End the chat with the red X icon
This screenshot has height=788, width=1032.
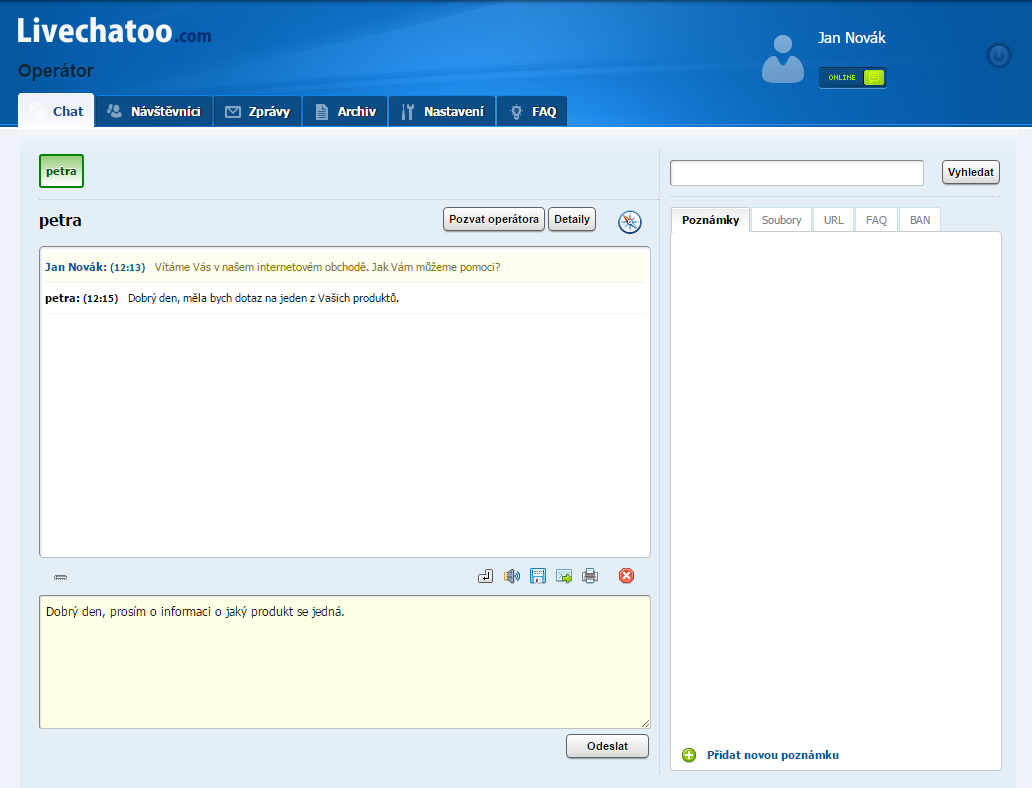click(x=626, y=576)
